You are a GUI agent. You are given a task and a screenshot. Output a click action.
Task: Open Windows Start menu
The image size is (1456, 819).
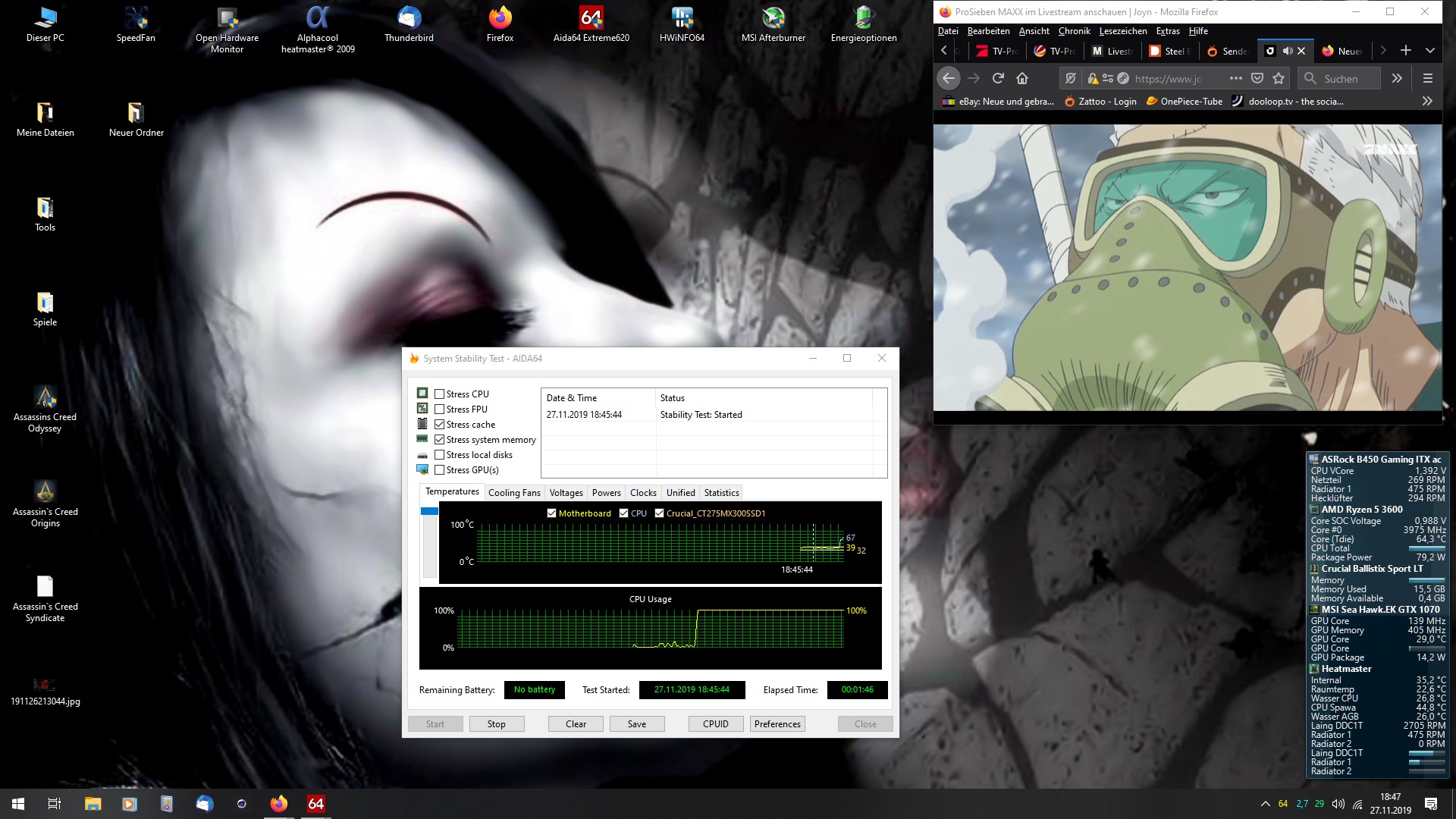click(18, 804)
